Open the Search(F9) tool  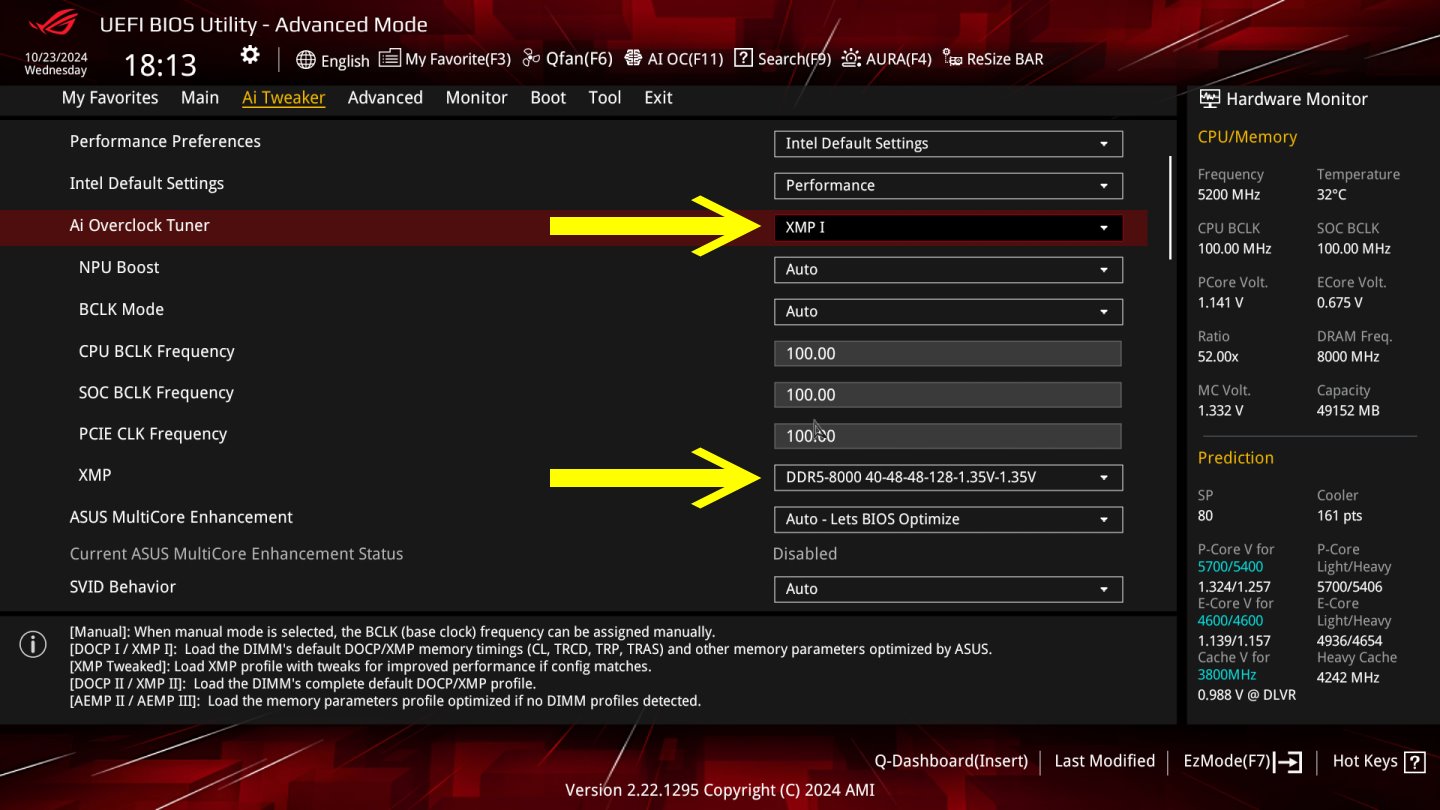click(782, 59)
